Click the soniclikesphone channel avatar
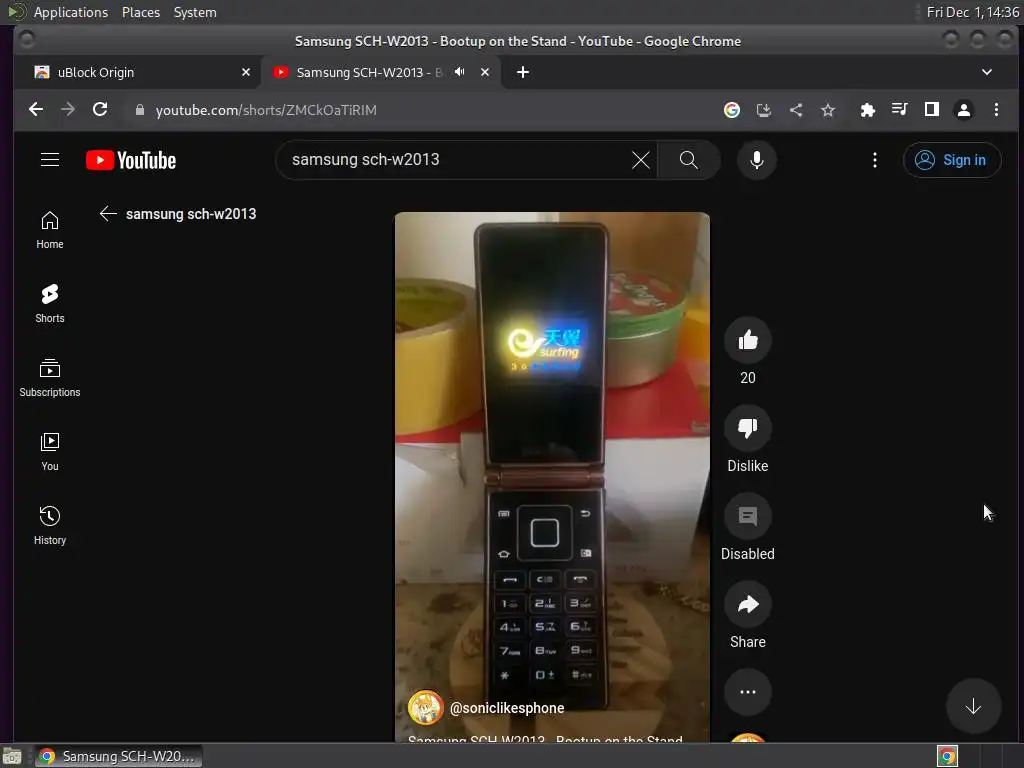This screenshot has width=1024, height=768. (425, 707)
